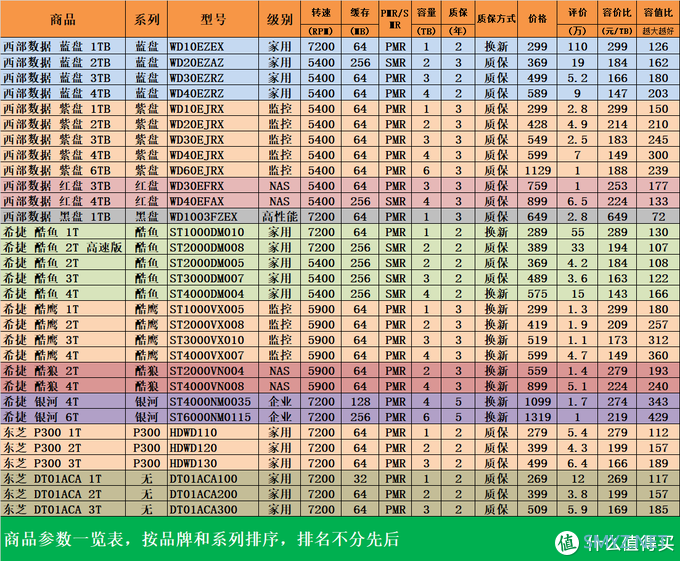This screenshot has height=561, width=680.
Task: Click the 转速 column header
Action: (321, 13)
